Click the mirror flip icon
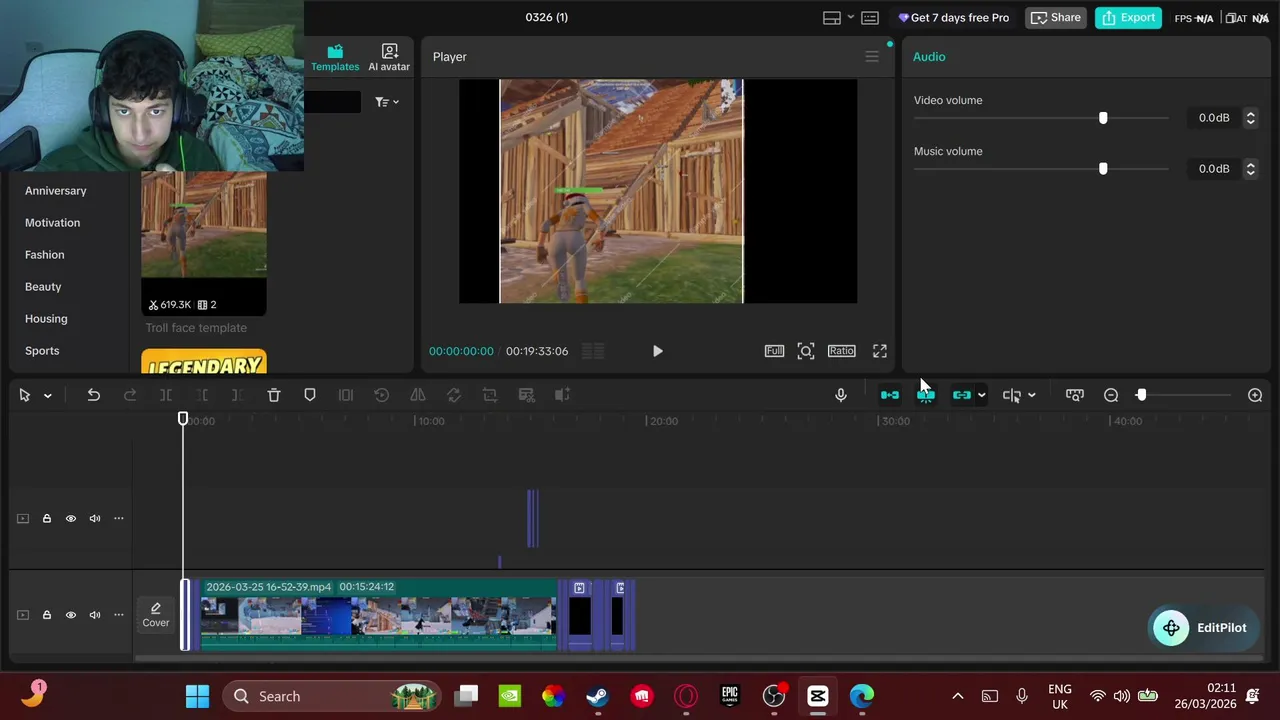This screenshot has height=720, width=1280. pos(418,395)
